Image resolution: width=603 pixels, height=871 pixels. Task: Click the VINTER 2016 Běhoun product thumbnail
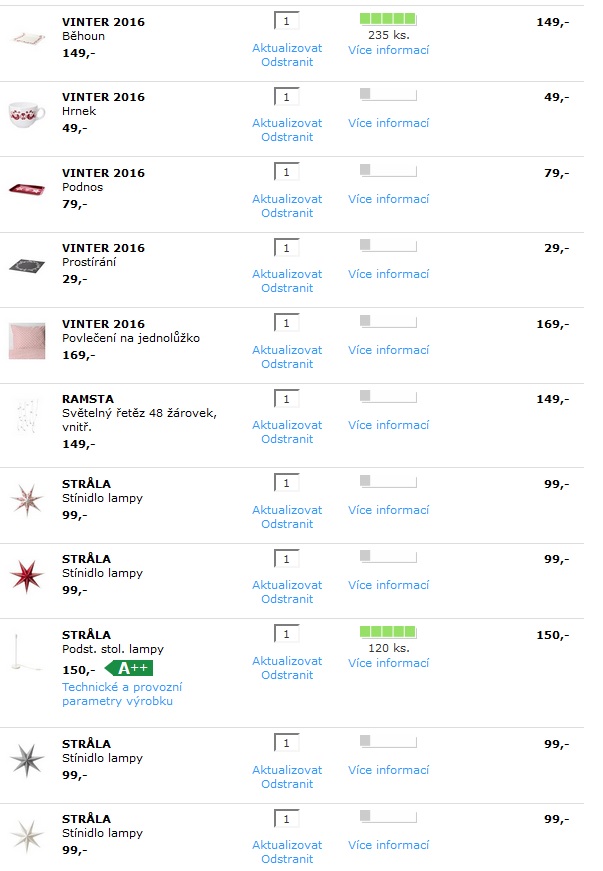coord(28,38)
